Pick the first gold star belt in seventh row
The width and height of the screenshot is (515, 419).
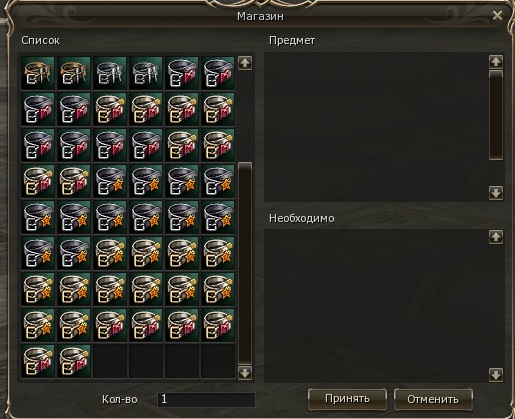[x=38, y=289]
